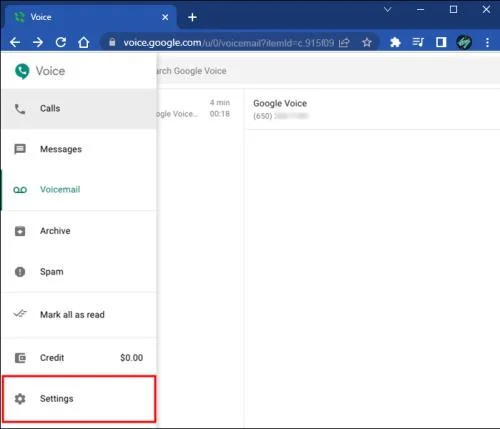500x429 pixels.
Task: Click the voice.google.com address bar
Action: (x=228, y=43)
